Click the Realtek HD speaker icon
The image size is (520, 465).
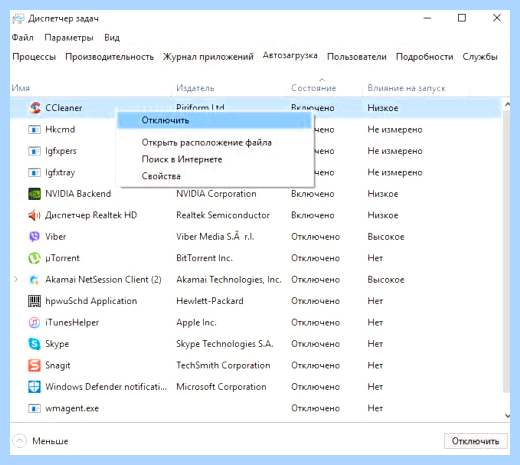tap(34, 215)
